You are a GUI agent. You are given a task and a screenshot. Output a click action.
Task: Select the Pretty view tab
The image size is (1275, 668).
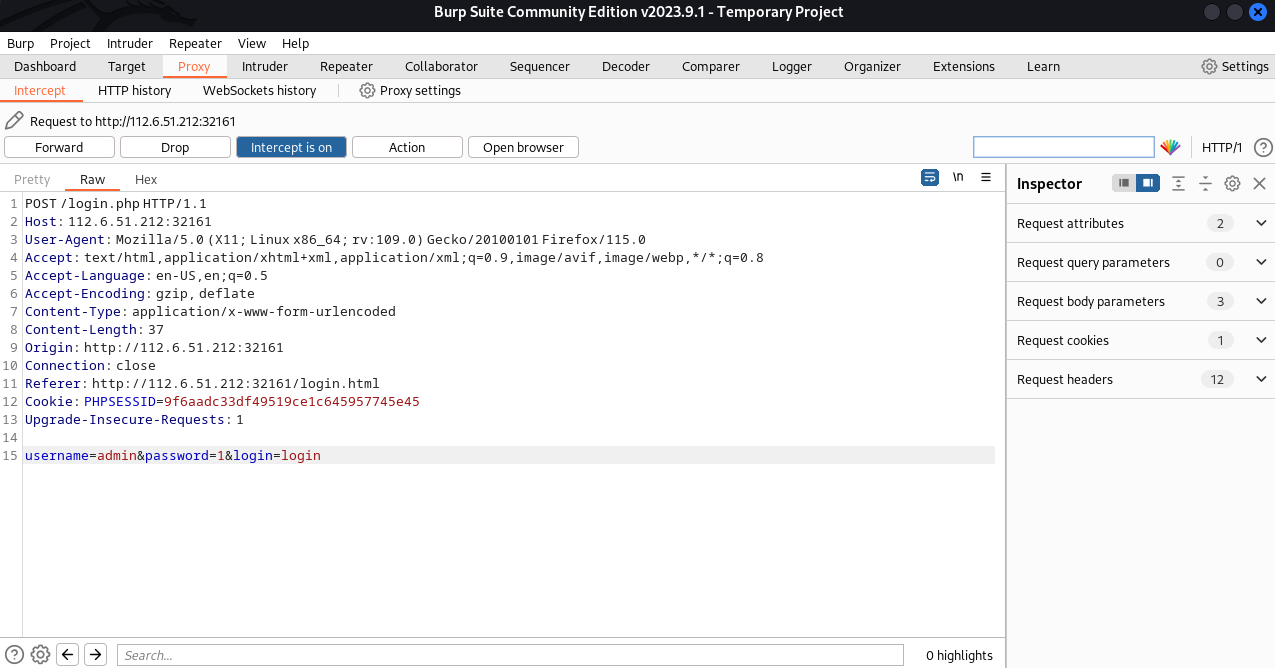(32, 179)
